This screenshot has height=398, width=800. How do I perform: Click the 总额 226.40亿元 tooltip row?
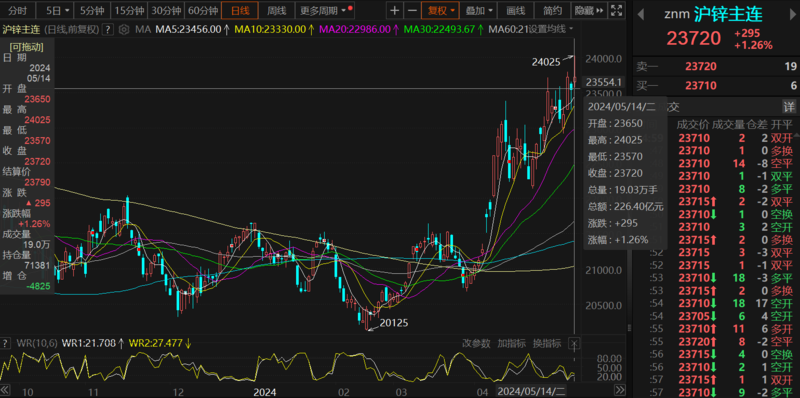coord(625,207)
